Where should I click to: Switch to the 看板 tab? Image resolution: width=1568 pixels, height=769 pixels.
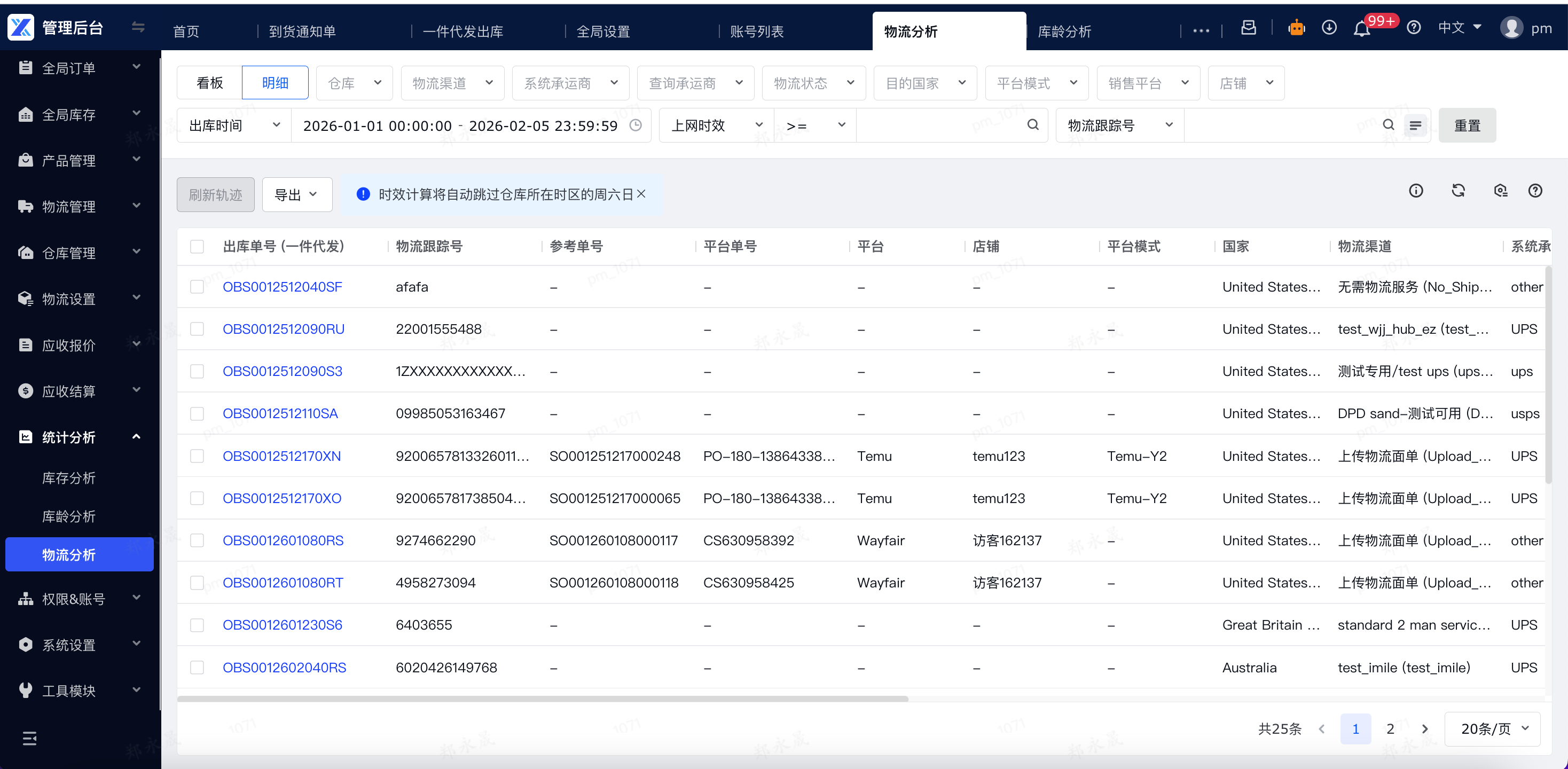pyautogui.click(x=210, y=83)
